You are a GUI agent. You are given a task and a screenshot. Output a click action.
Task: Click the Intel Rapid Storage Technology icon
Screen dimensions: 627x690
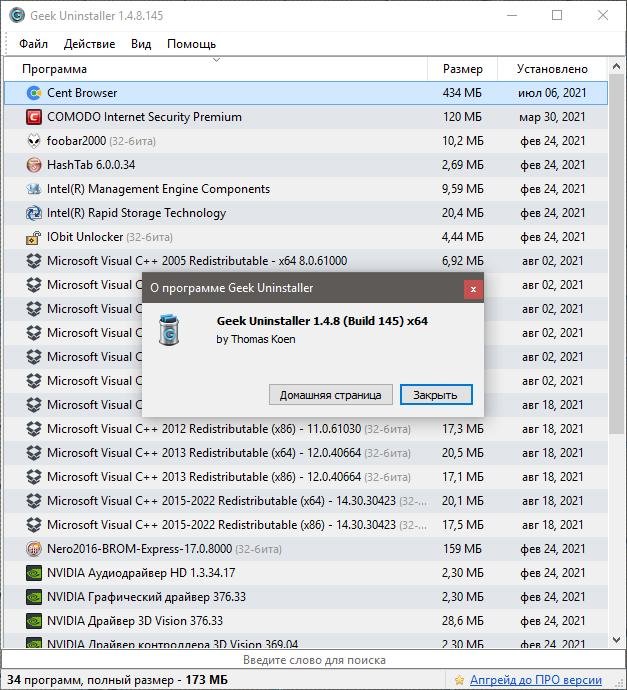33,213
